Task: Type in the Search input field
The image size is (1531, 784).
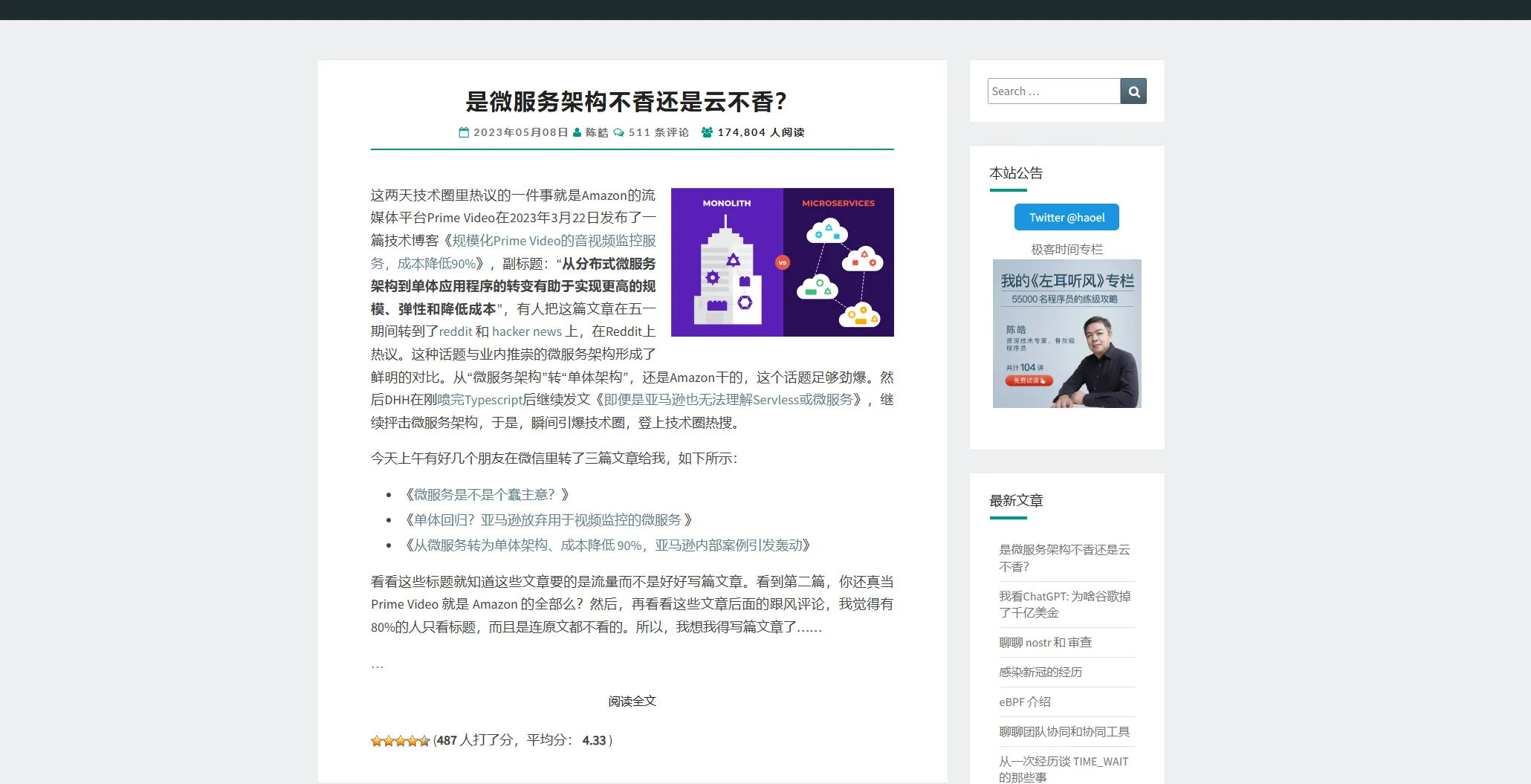Action: [1053, 91]
